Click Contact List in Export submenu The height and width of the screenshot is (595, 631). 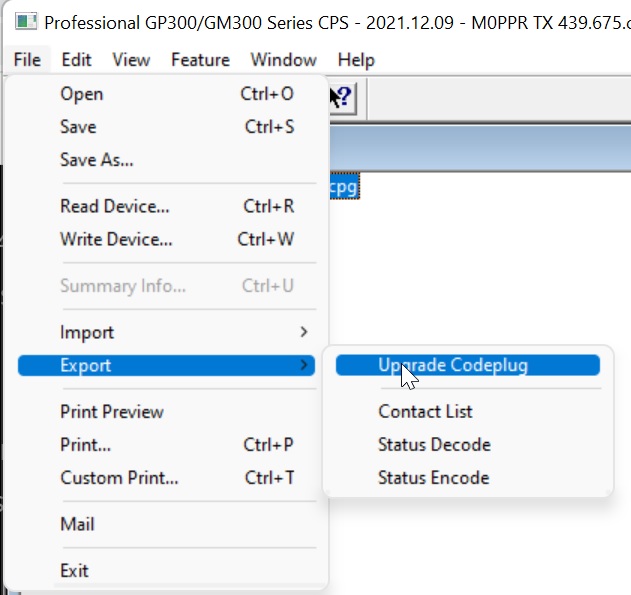(x=468, y=412)
